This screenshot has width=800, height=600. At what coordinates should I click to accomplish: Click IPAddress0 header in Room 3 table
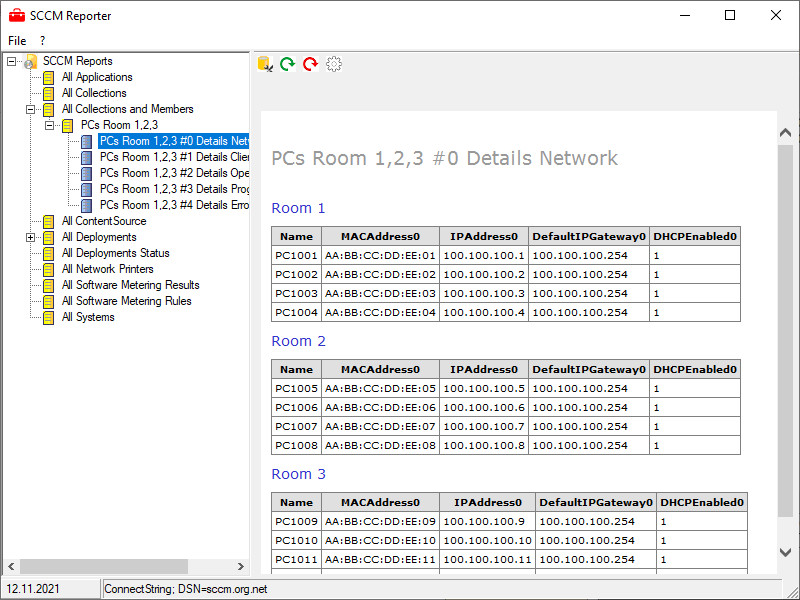(488, 503)
